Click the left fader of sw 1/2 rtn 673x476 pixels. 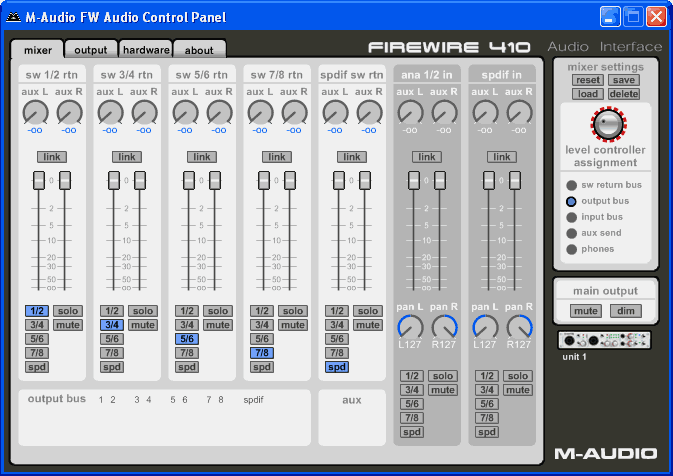[x=39, y=180]
